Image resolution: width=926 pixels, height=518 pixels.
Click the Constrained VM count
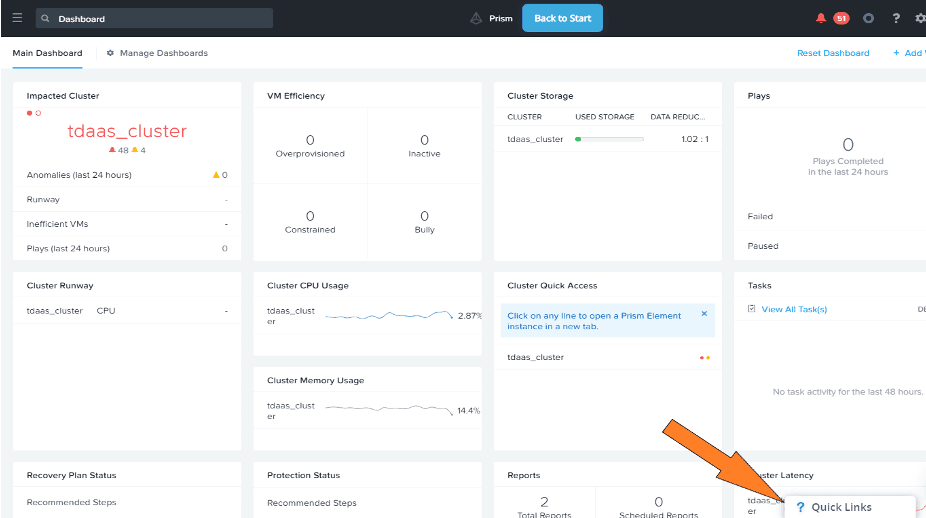click(310, 216)
